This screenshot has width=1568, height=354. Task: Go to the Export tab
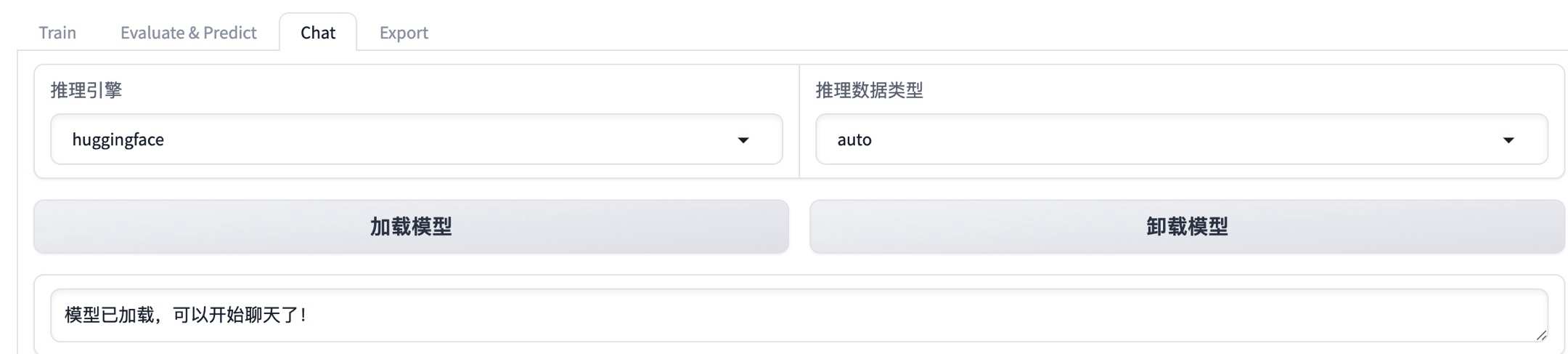coord(404,33)
